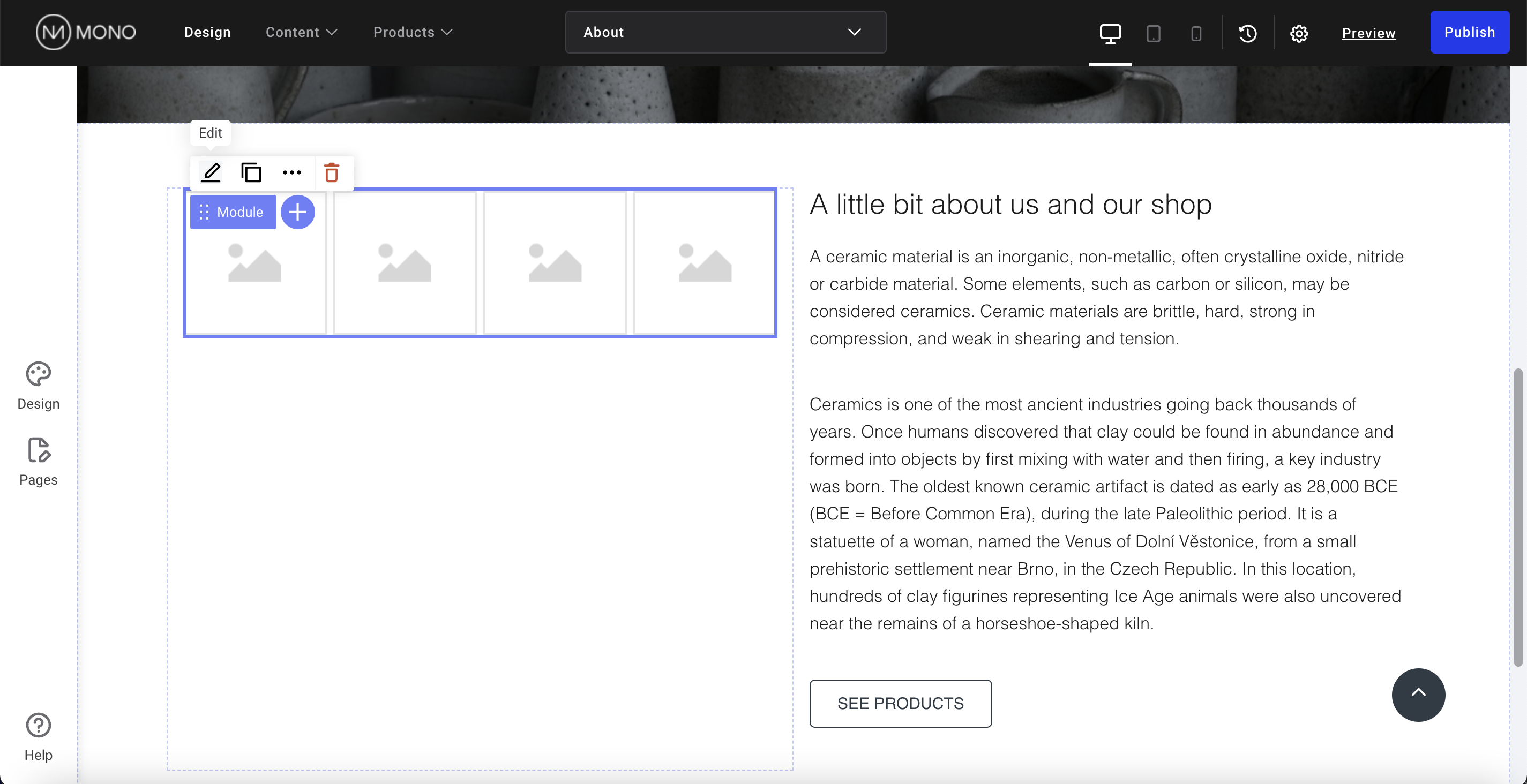The width and height of the screenshot is (1527, 784).
Task: Switch to tablet view
Action: point(1153,33)
